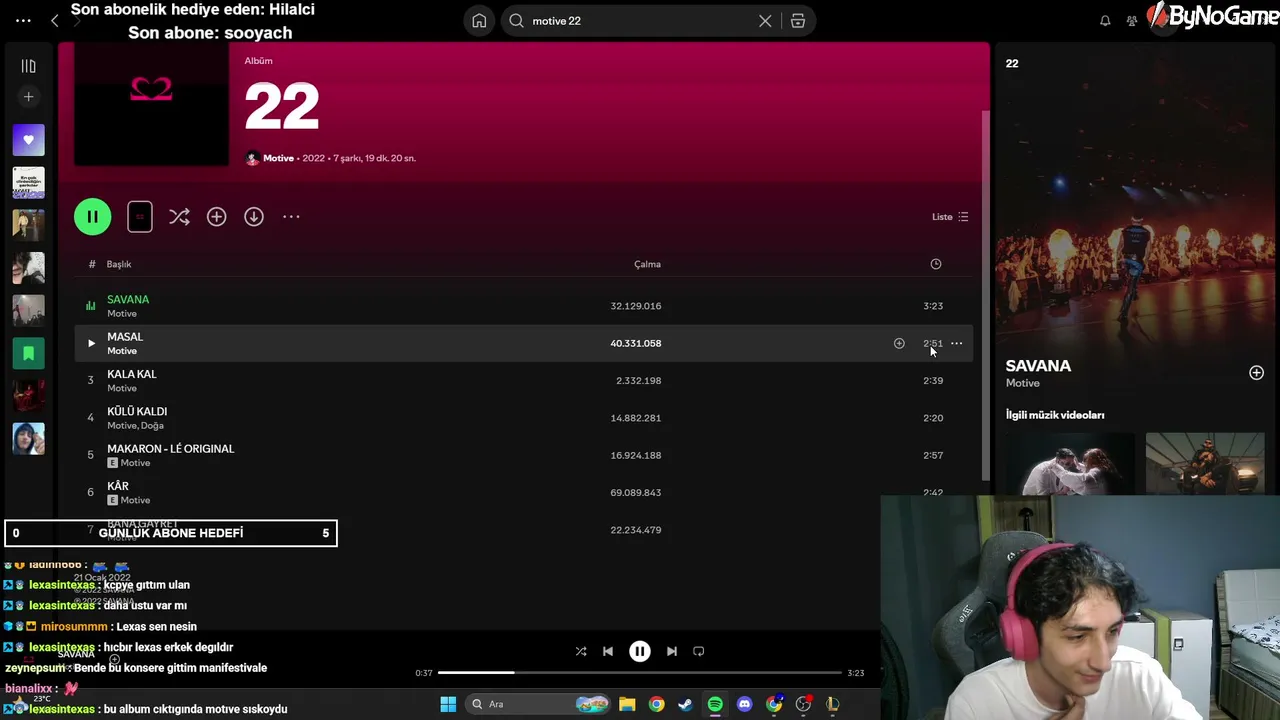1280x720 pixels.
Task: Seek within the song progress bar
Action: (639, 673)
